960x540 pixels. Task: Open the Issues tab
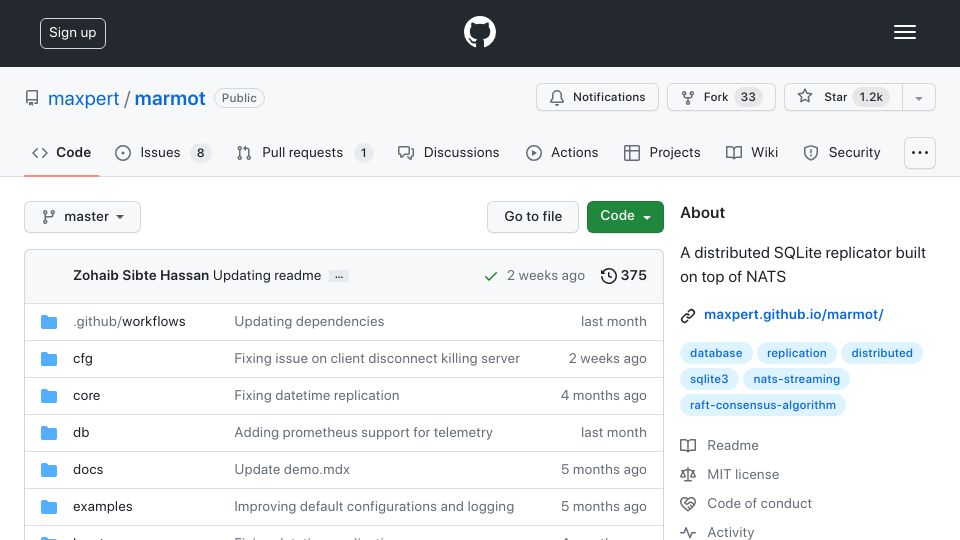pyautogui.click(x=163, y=152)
